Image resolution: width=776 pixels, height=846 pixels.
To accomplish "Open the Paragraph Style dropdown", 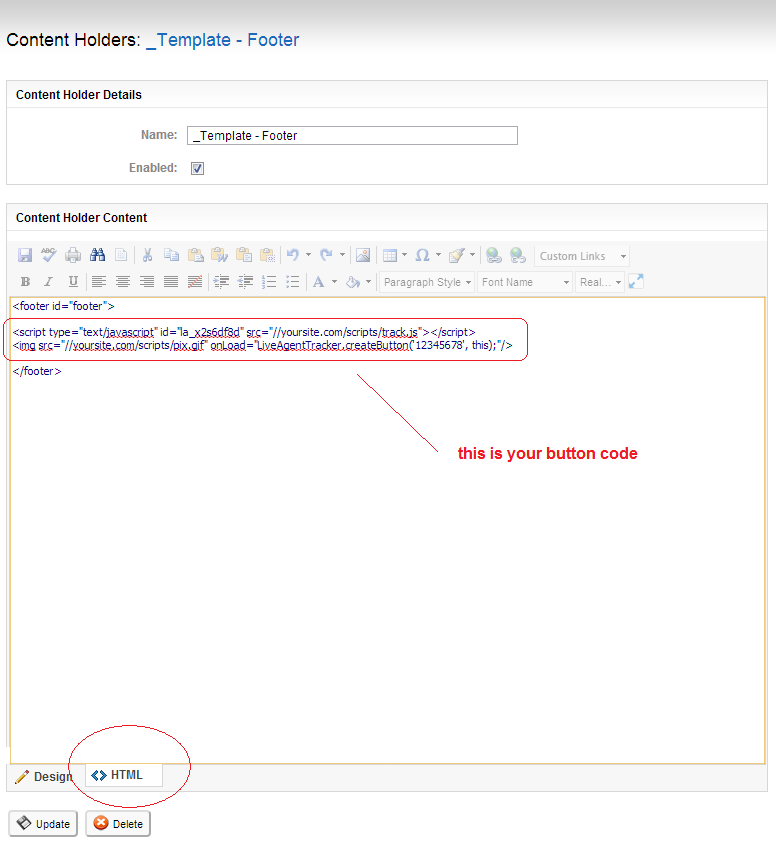I will click(427, 282).
